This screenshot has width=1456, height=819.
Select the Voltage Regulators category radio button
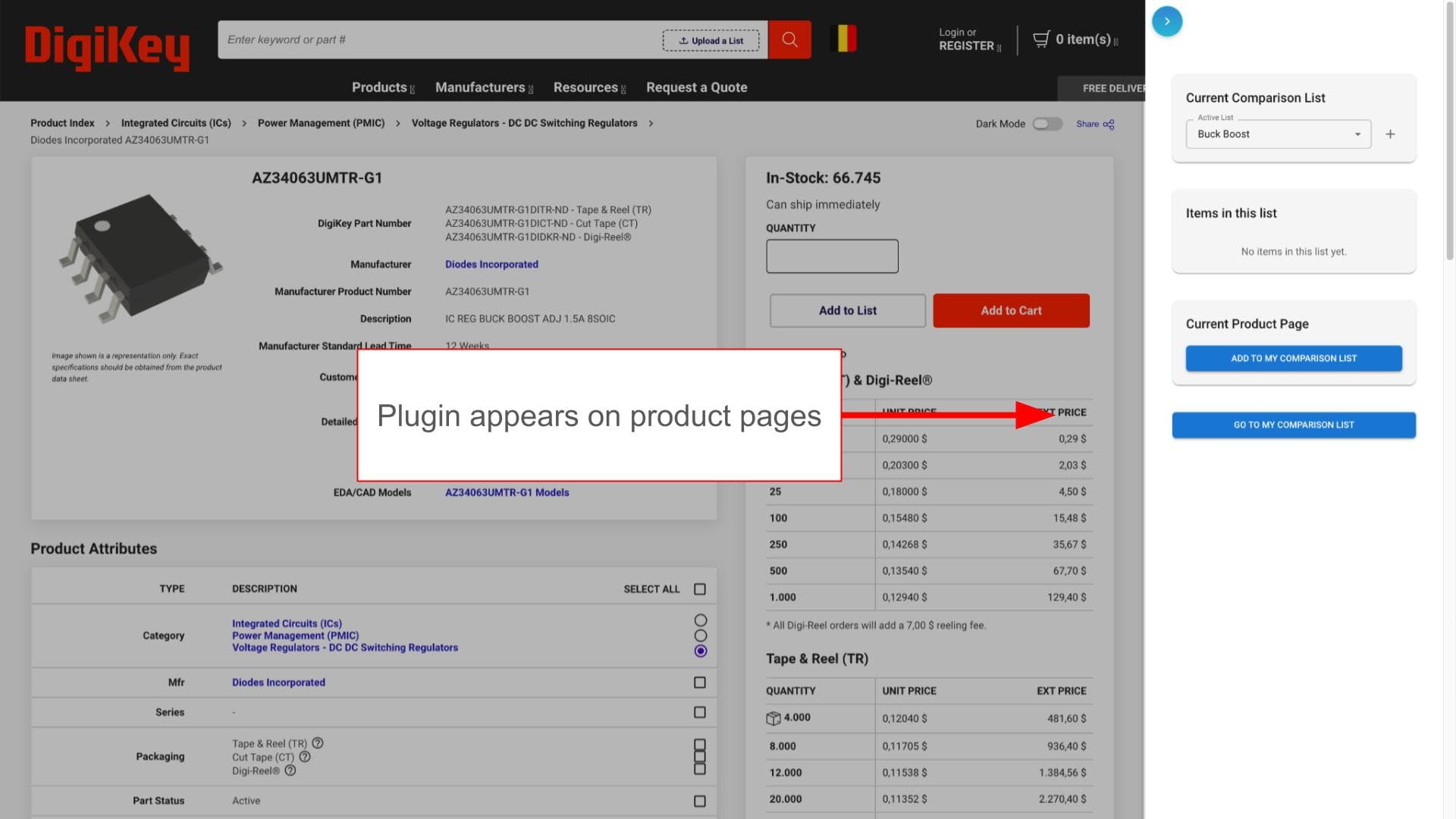[700, 651]
